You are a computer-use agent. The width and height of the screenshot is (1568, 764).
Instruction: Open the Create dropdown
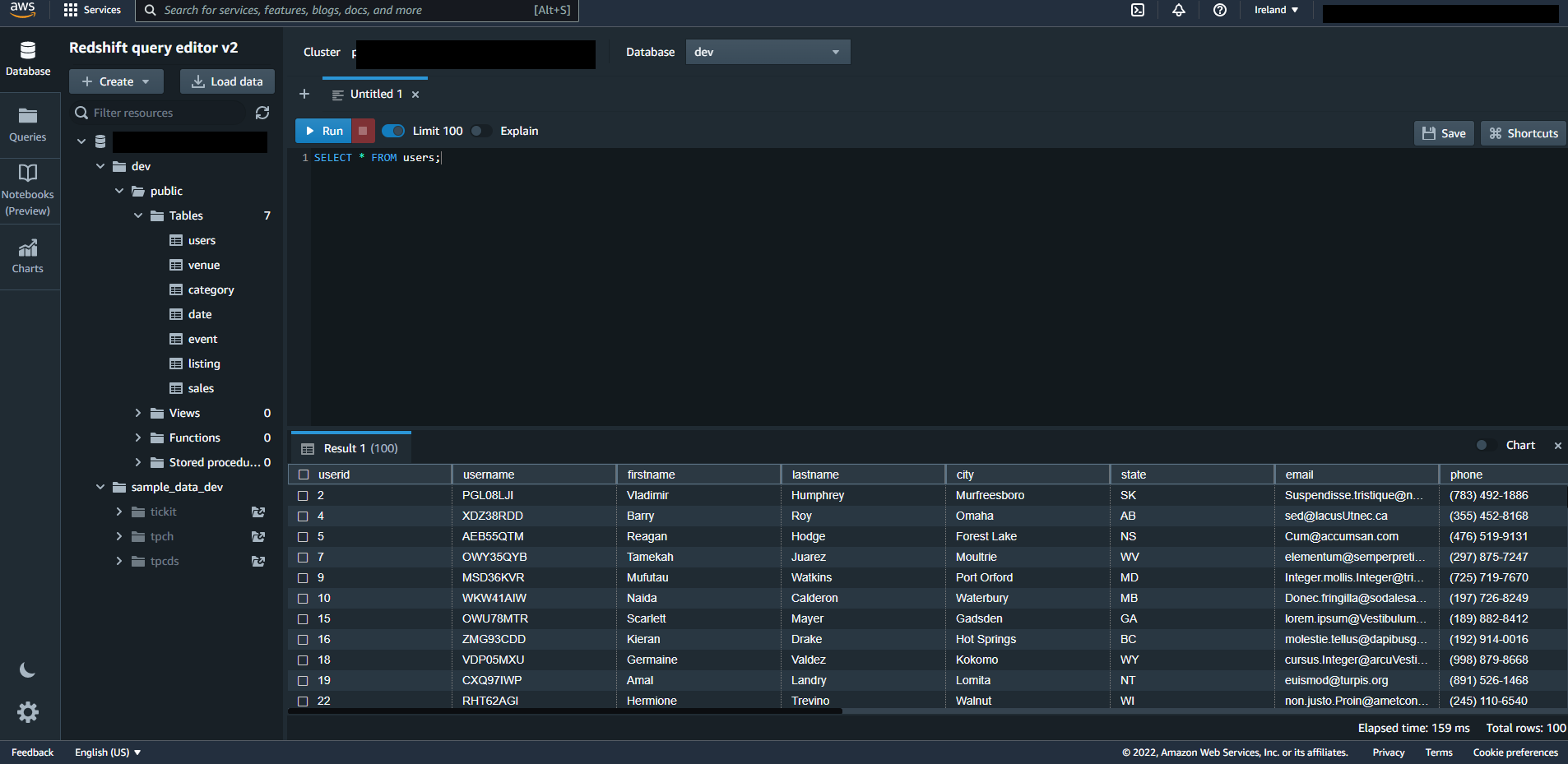click(x=116, y=81)
